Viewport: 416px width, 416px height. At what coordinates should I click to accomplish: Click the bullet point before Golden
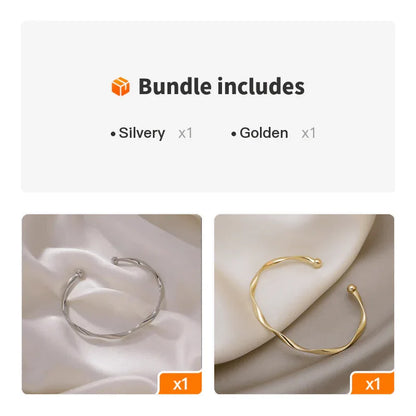[234, 134]
